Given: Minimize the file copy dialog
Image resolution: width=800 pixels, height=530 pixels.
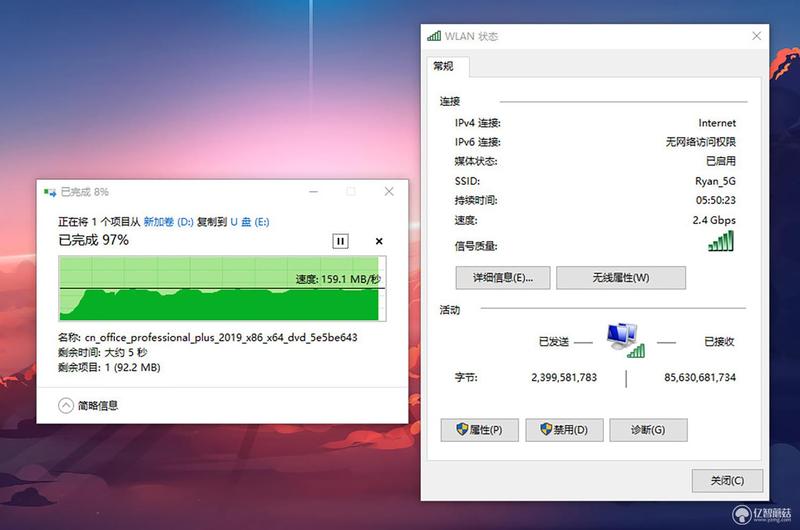Looking at the screenshot, I should pyautogui.click(x=314, y=192).
